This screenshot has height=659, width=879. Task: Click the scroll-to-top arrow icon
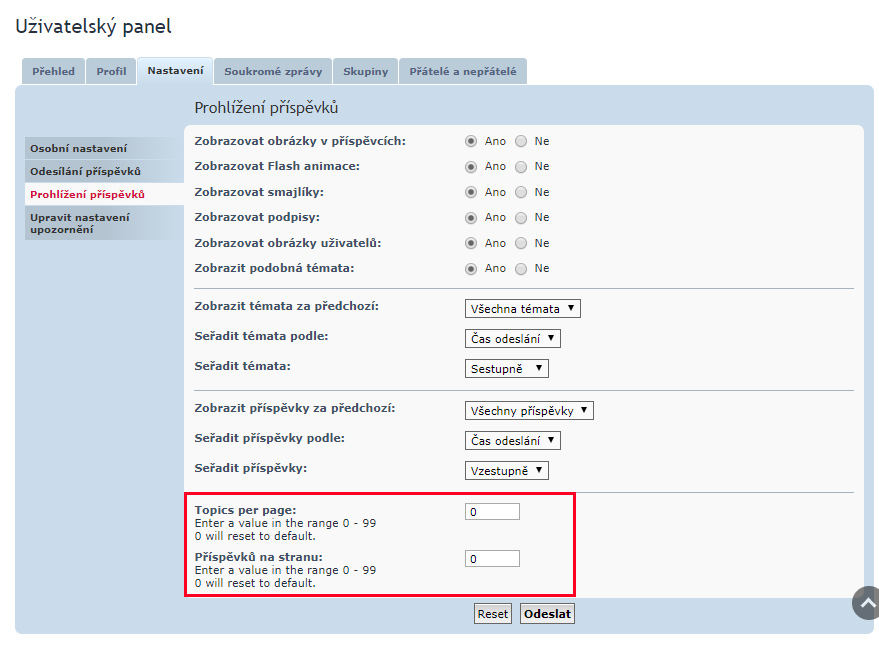point(866,603)
